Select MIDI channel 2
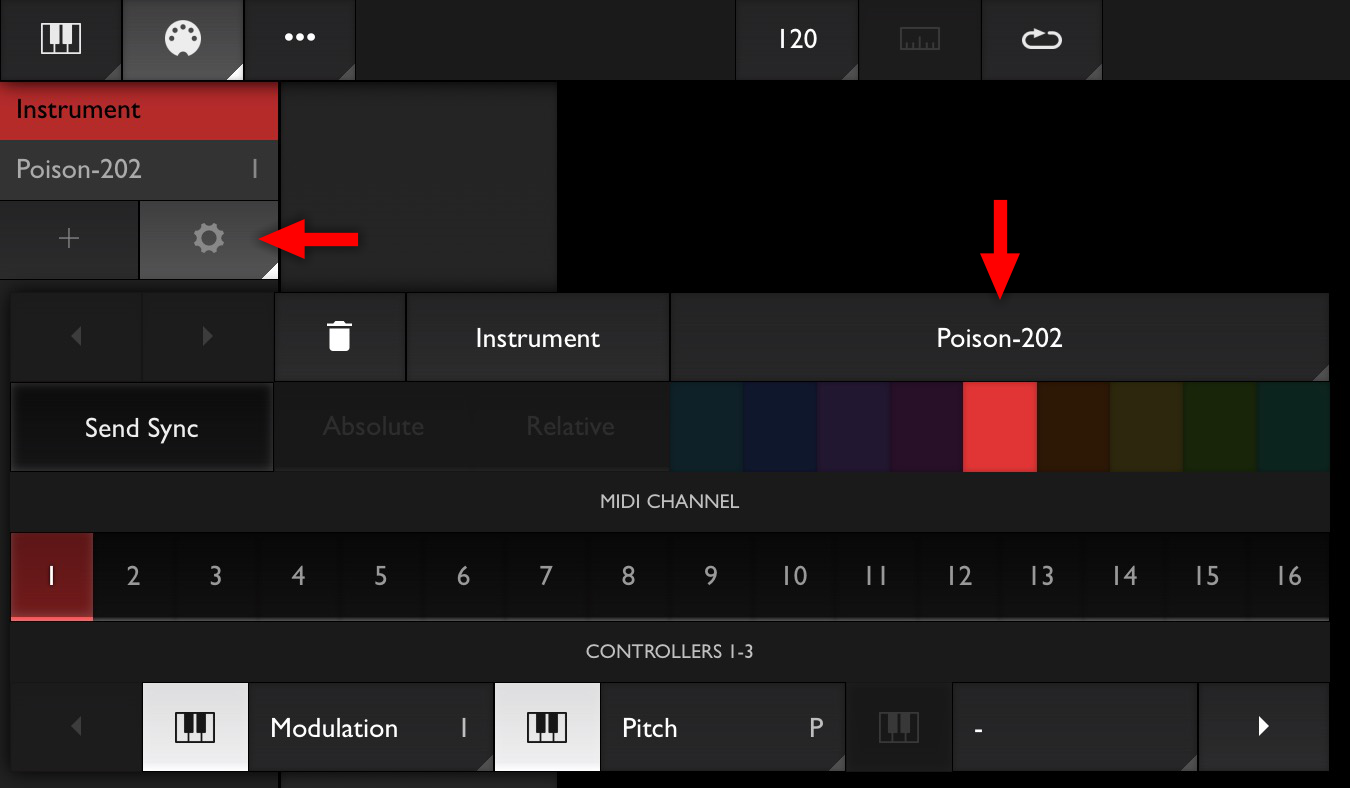The width and height of the screenshot is (1350, 788). click(x=134, y=576)
